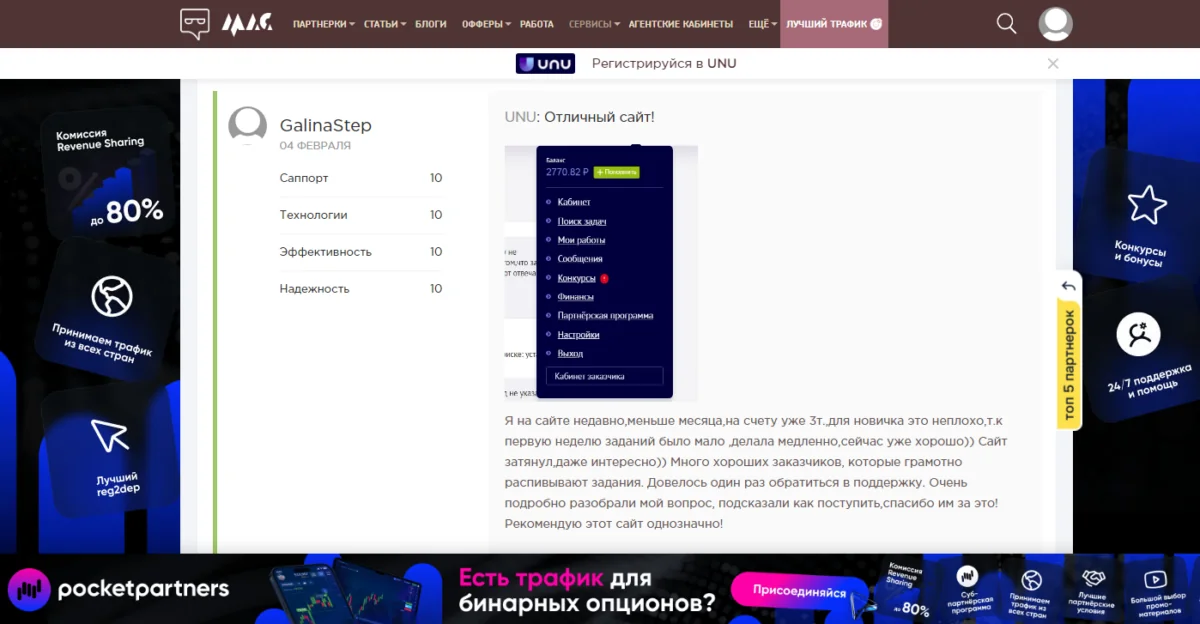Click the UNU link in review title
1200x624 pixels.
point(520,117)
